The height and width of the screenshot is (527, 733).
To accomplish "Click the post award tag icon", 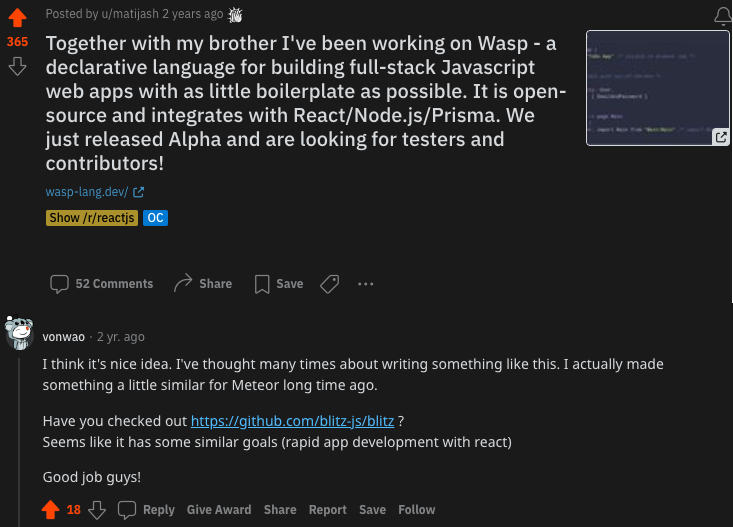I will (x=329, y=284).
